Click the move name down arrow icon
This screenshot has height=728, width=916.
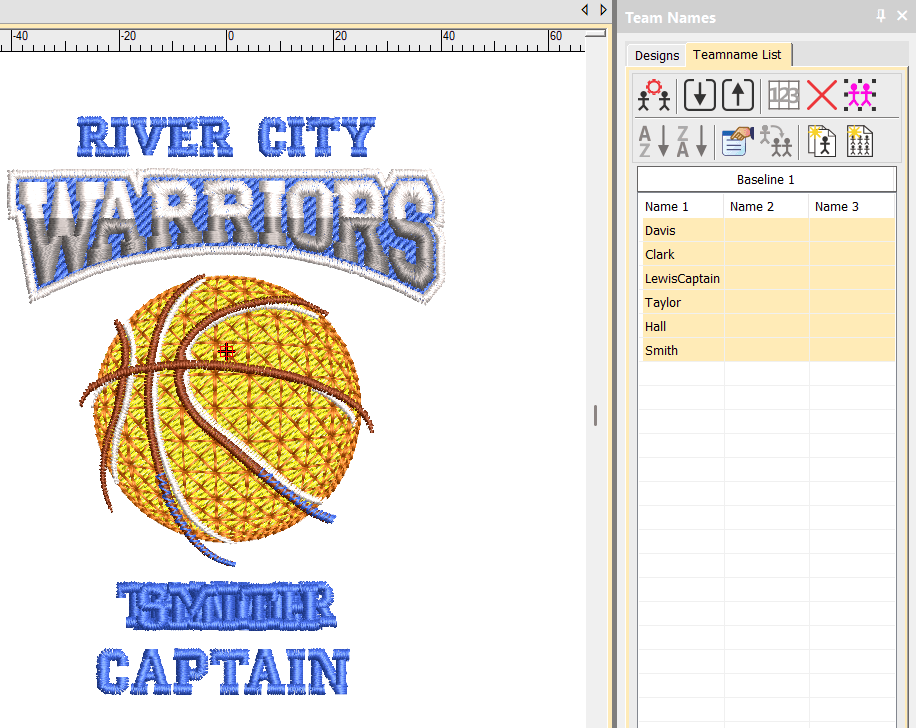pyautogui.click(x=700, y=96)
